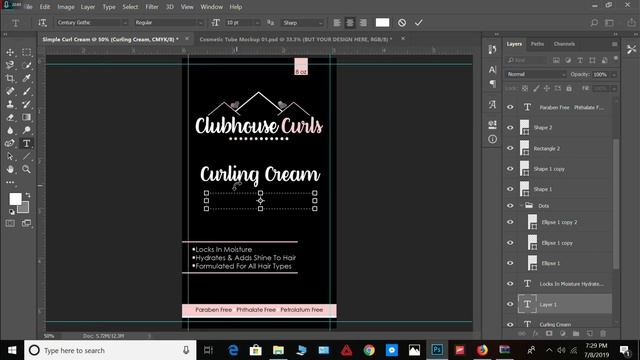
Task: Select the Path Selection tool
Action: (10, 156)
